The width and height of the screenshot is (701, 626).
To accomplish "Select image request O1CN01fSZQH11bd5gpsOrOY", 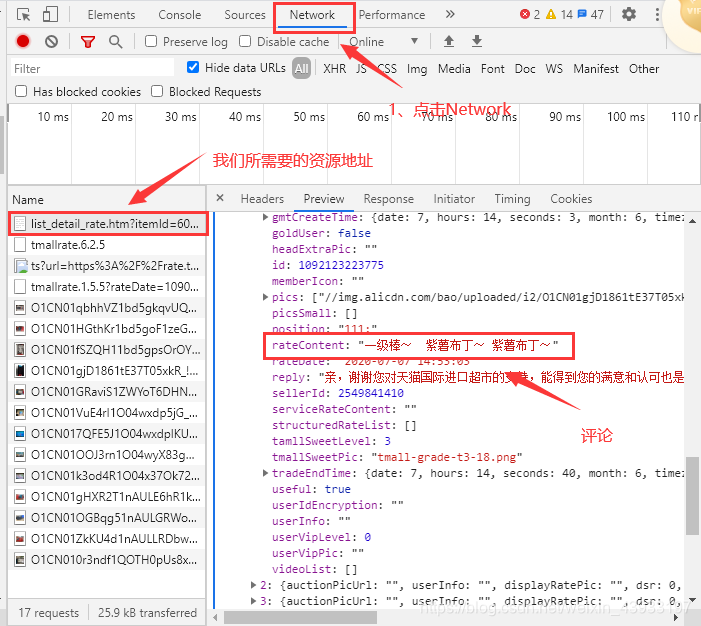I will (107, 350).
